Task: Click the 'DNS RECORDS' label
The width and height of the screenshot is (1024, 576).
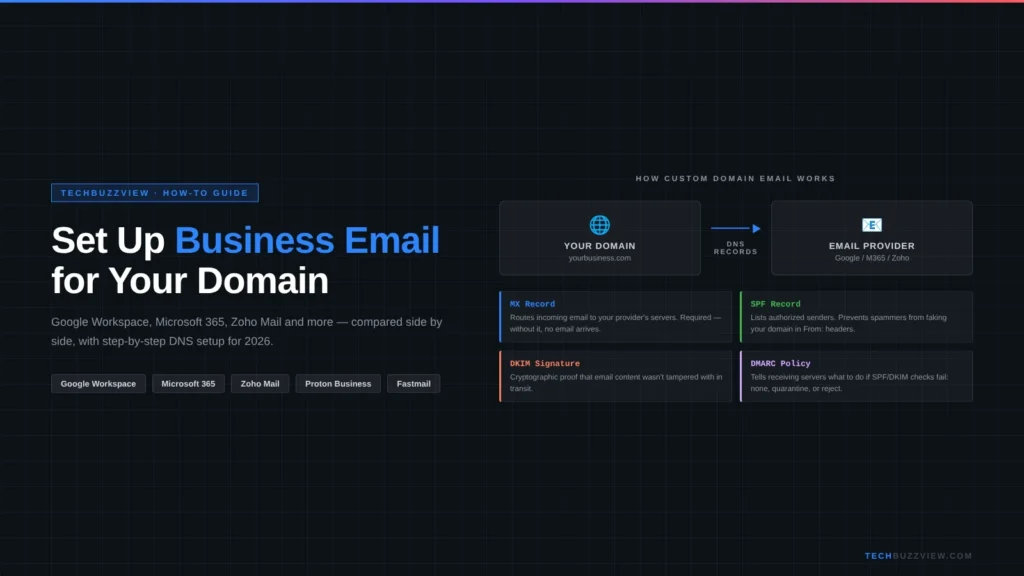Action: click(x=735, y=248)
